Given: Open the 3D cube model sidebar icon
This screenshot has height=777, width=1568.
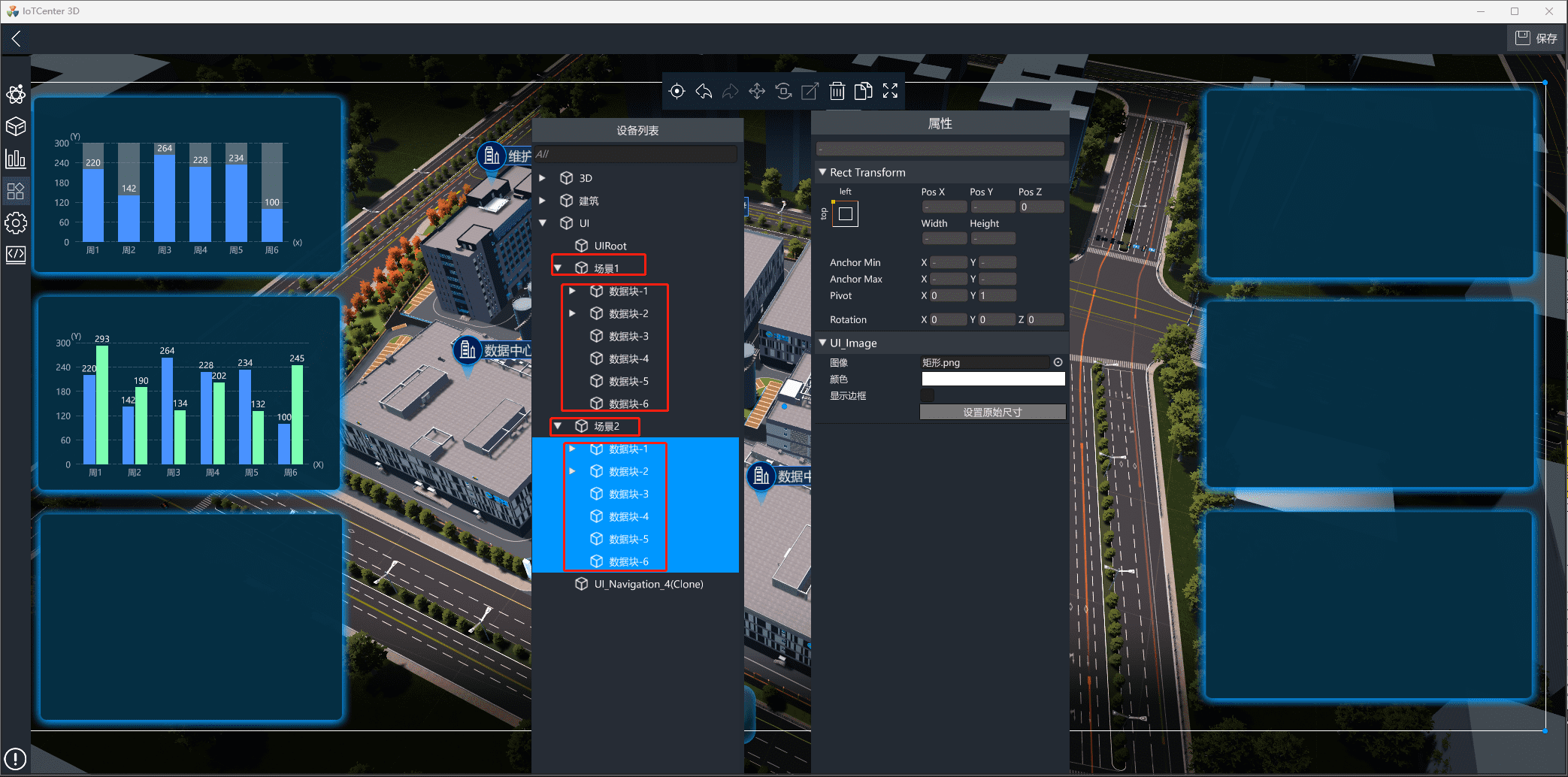Looking at the screenshot, I should coord(16,126).
